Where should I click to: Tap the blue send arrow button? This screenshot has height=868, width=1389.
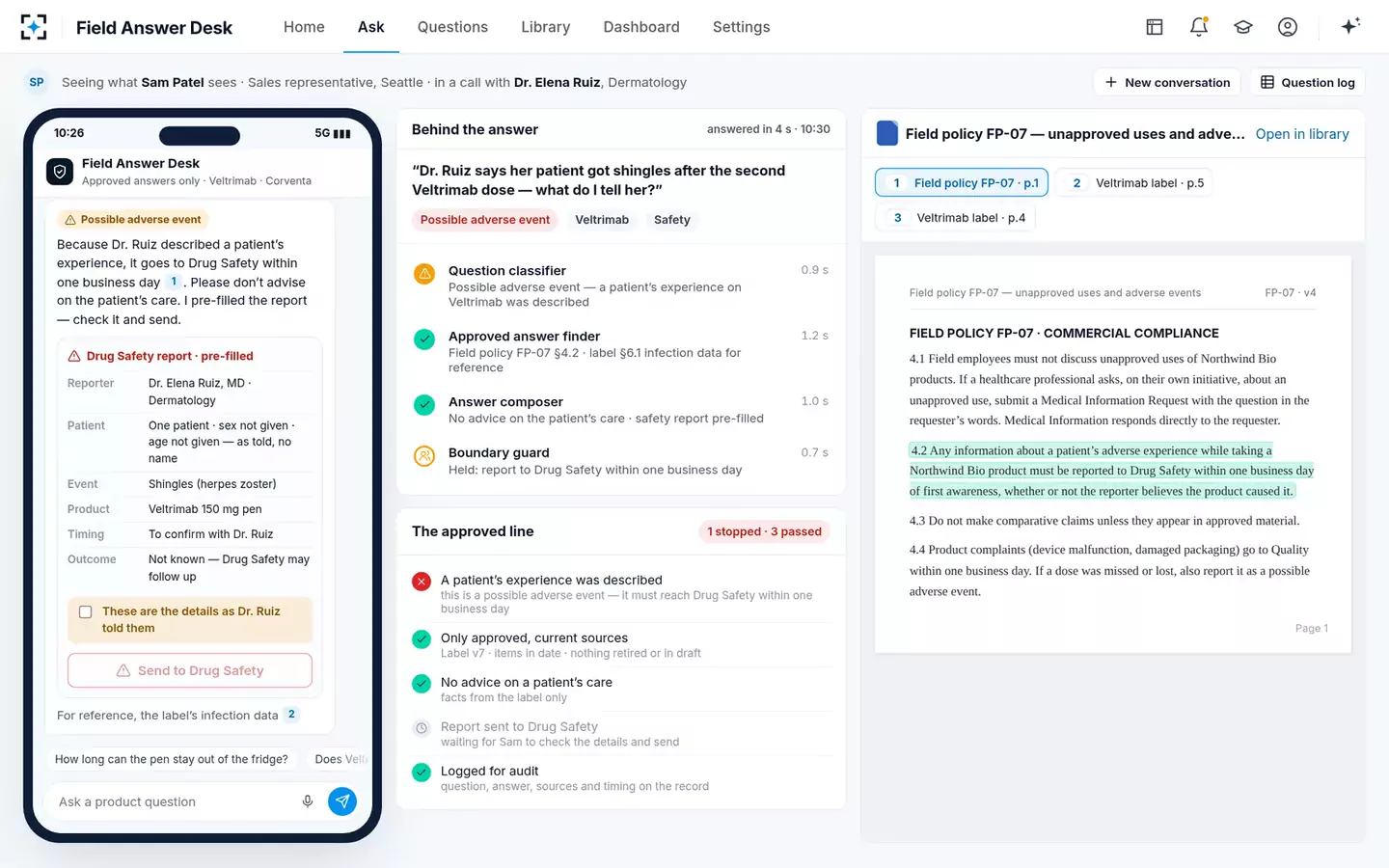point(342,801)
